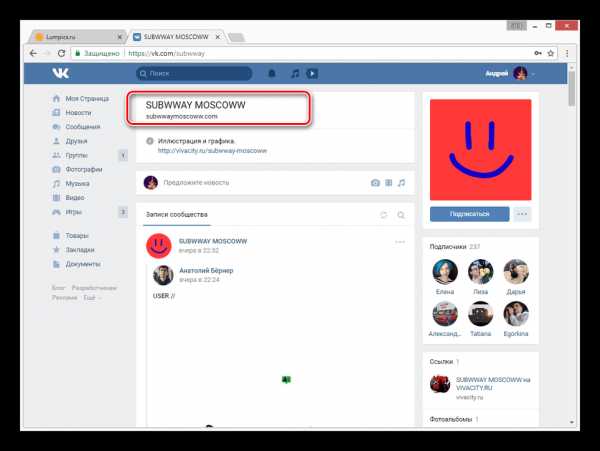
Task: Open community actions three-dot button
Action: [522, 214]
